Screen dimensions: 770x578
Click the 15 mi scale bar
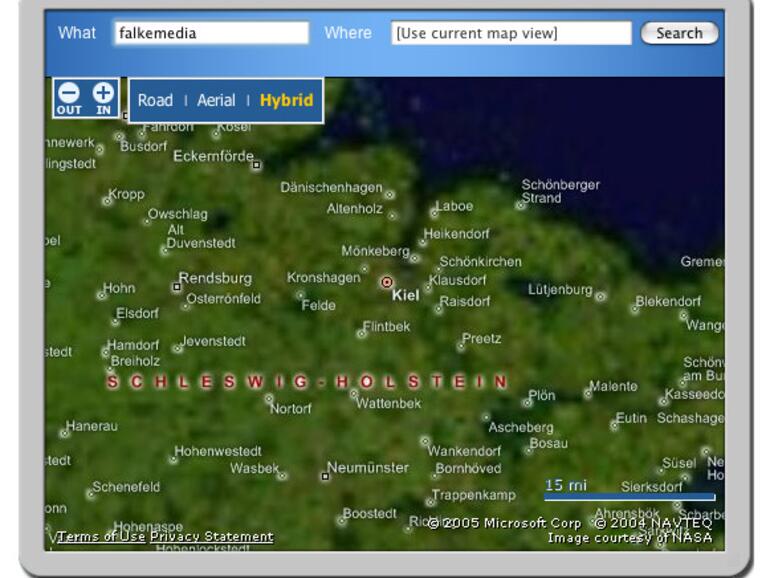tap(629, 495)
